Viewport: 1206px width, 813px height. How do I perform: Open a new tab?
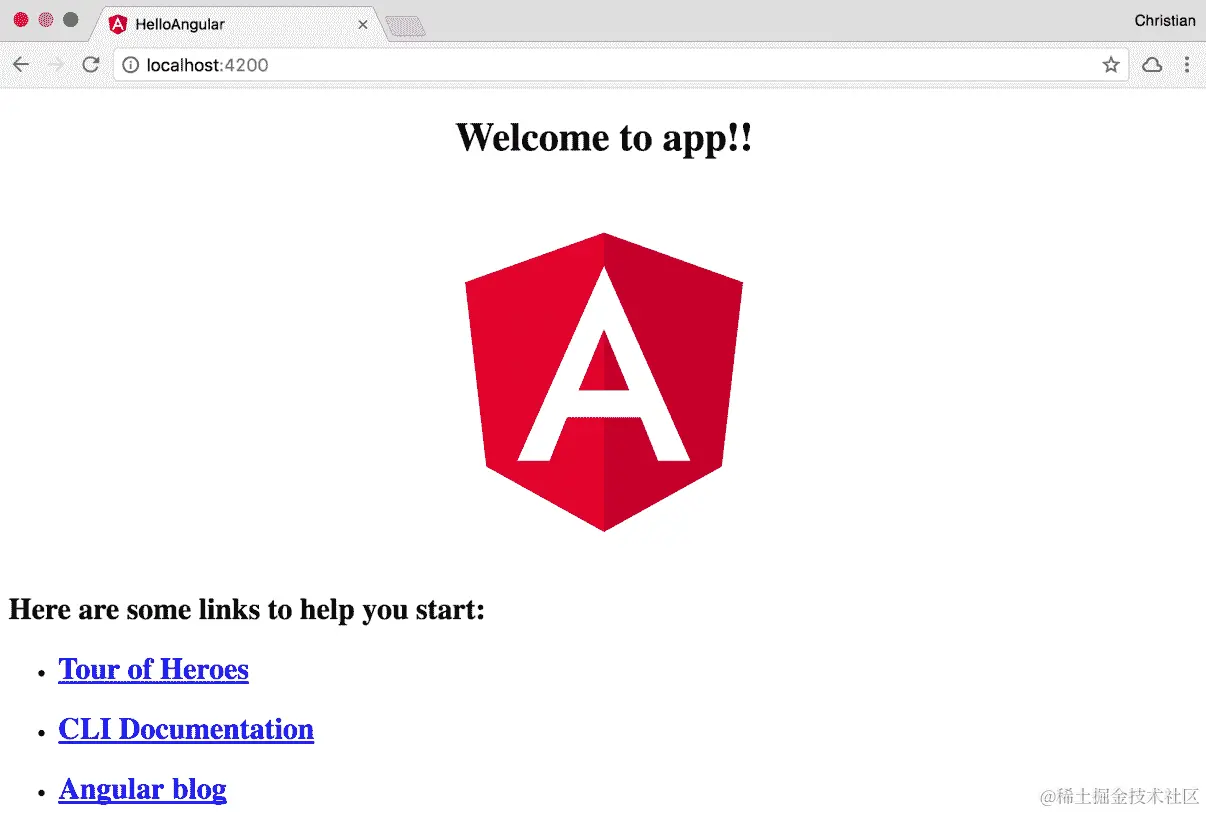[x=405, y=26]
